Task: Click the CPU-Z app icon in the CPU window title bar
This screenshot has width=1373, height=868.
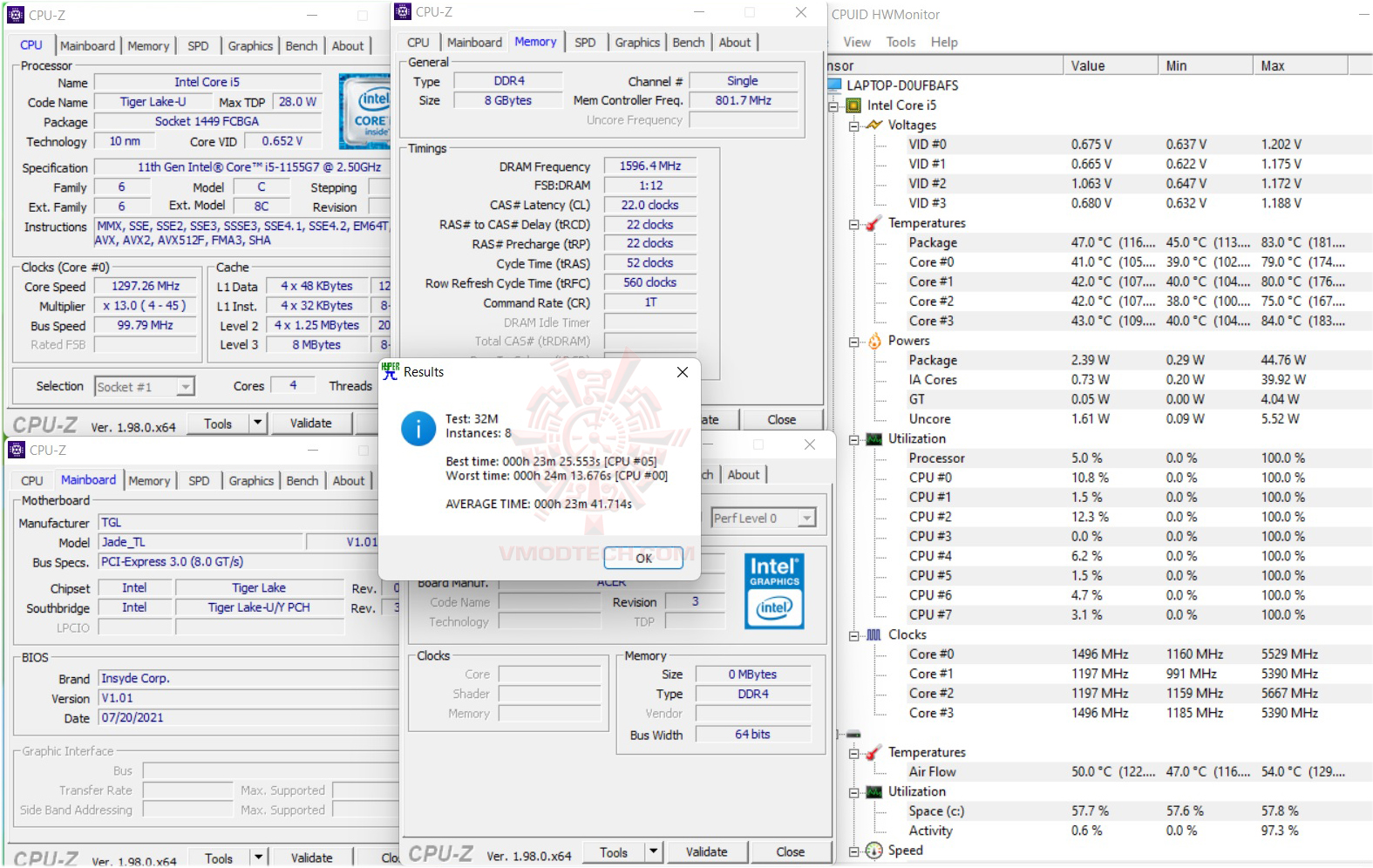Action: click(16, 15)
